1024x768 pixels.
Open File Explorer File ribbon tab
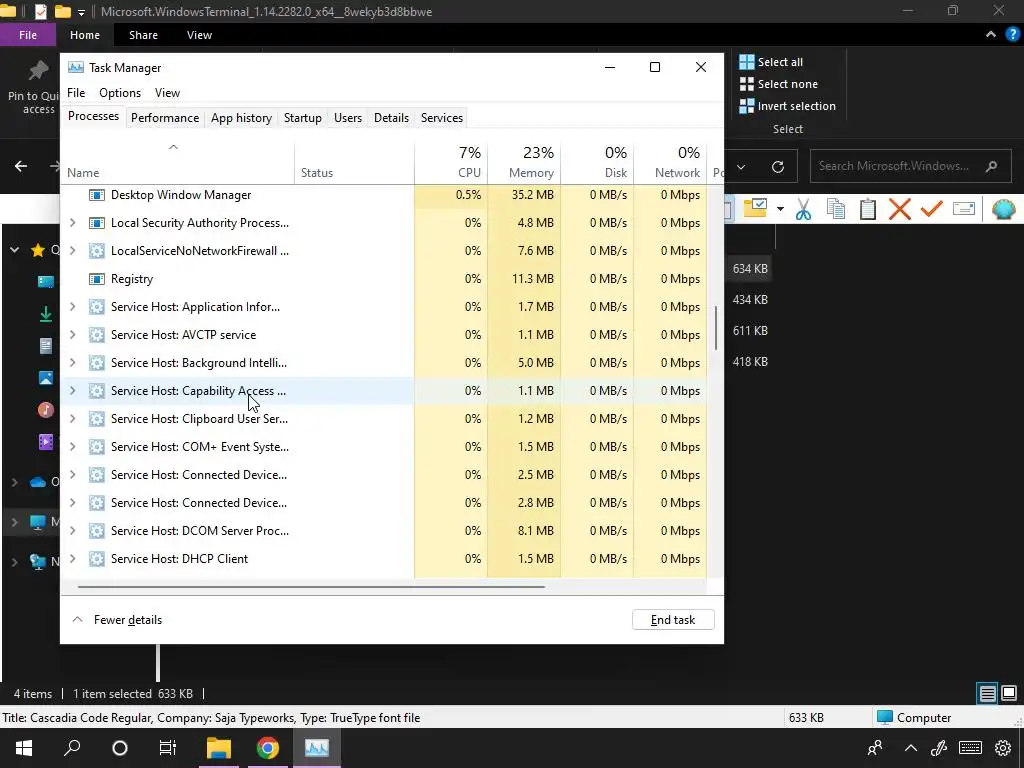tap(27, 35)
